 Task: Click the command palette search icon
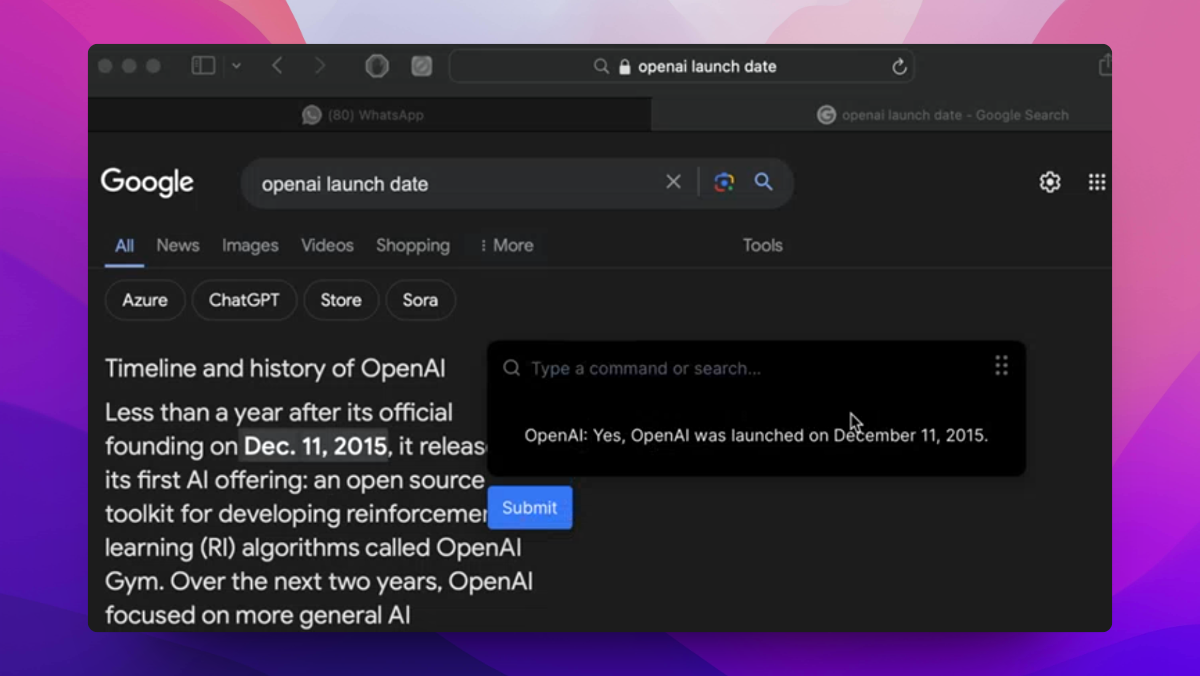click(511, 368)
